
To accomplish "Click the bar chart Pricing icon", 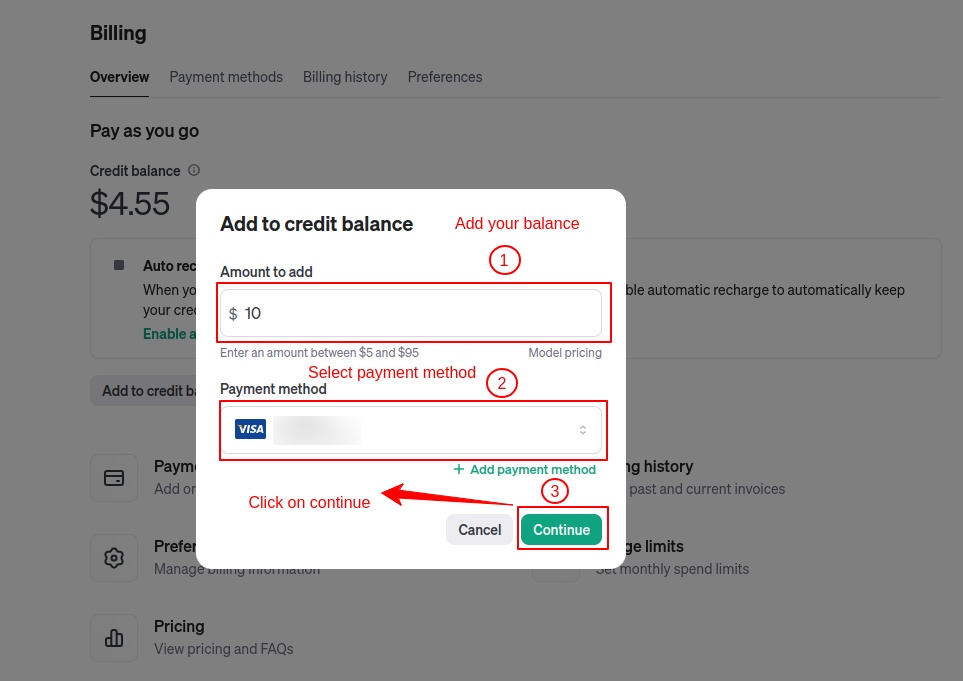I will [x=114, y=638].
